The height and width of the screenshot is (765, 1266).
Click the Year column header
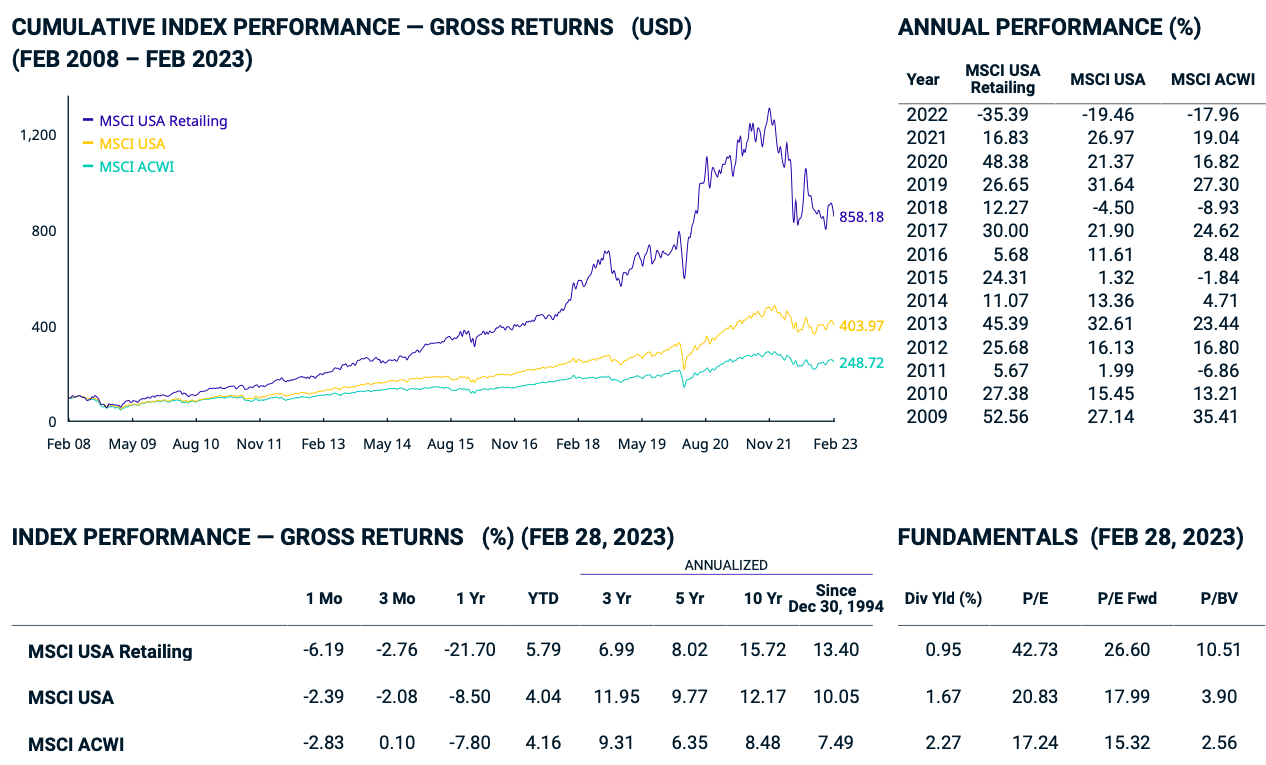(922, 80)
